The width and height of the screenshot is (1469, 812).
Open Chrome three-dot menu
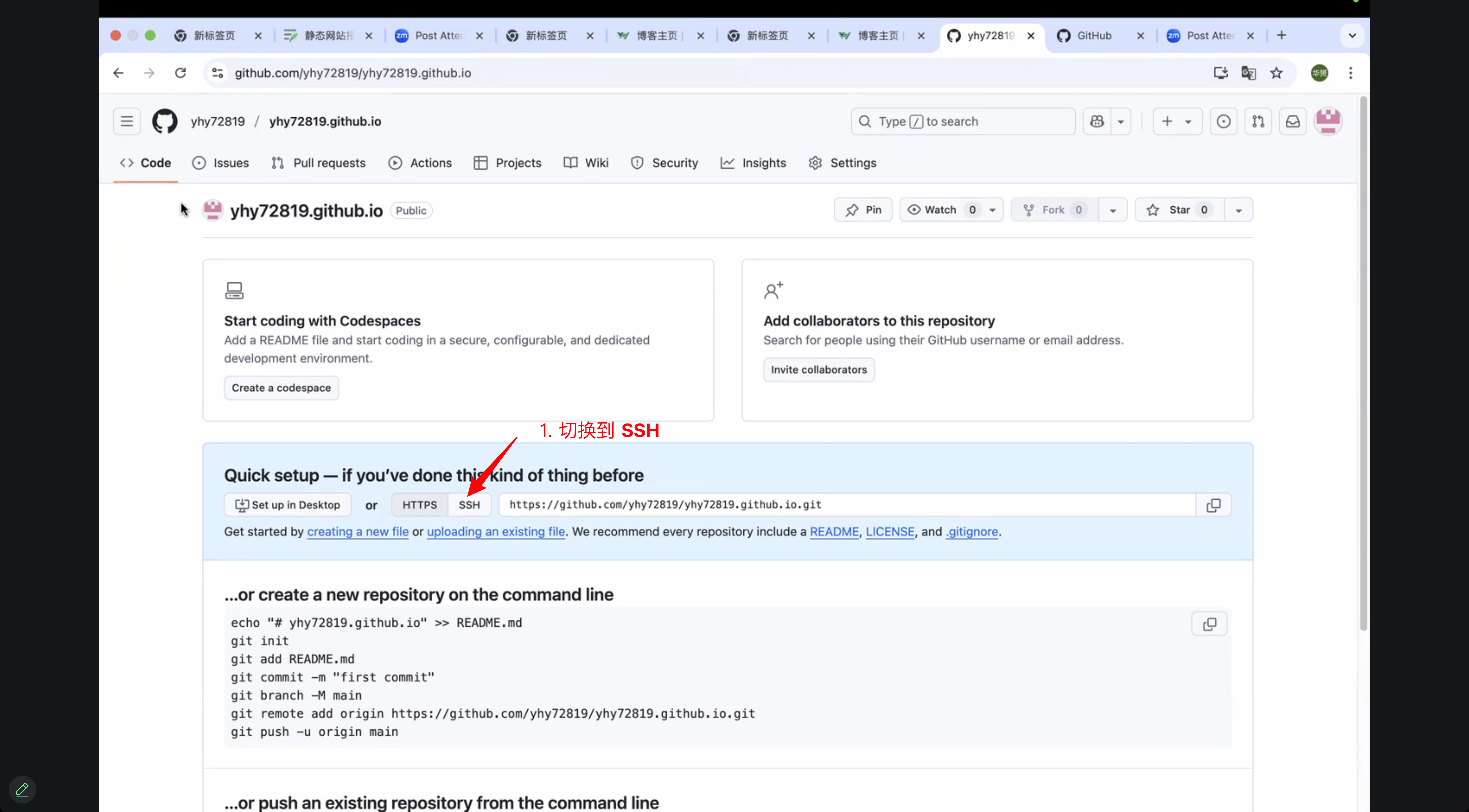(x=1351, y=73)
